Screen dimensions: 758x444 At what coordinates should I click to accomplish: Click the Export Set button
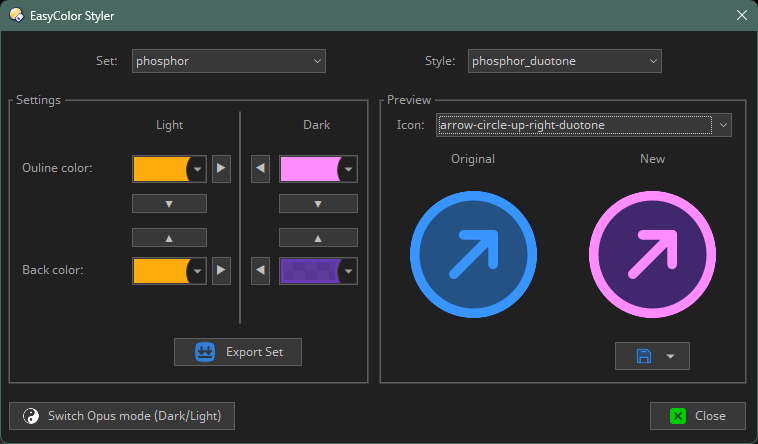(x=238, y=352)
